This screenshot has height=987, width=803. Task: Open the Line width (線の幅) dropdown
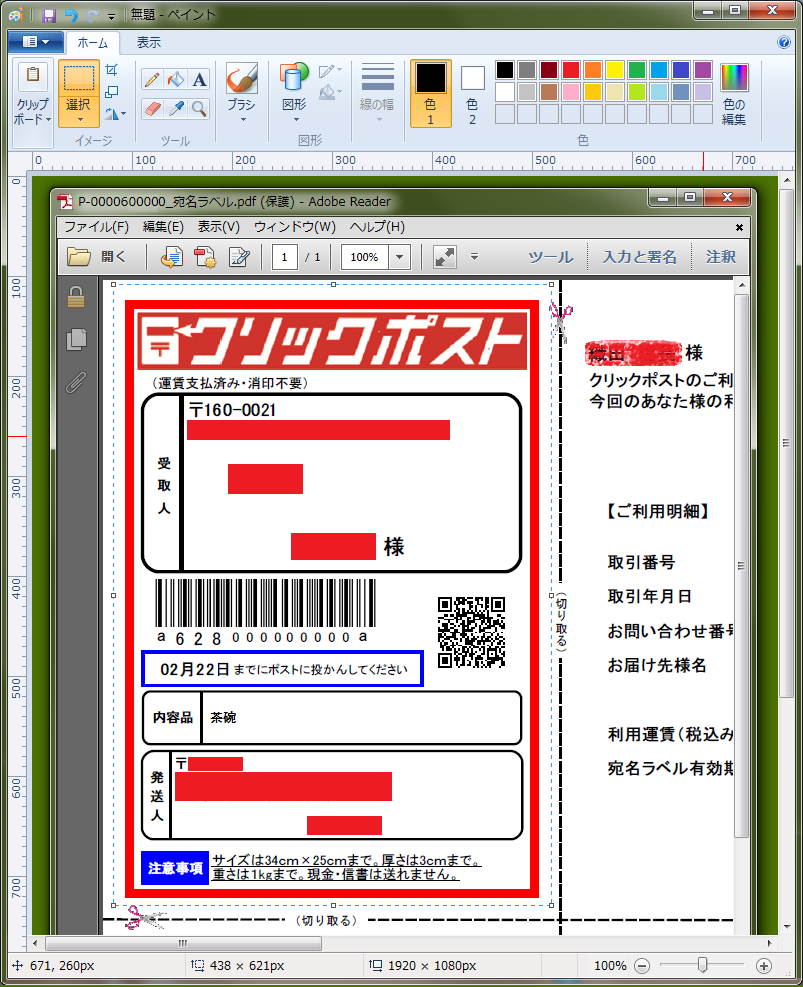pos(378,93)
